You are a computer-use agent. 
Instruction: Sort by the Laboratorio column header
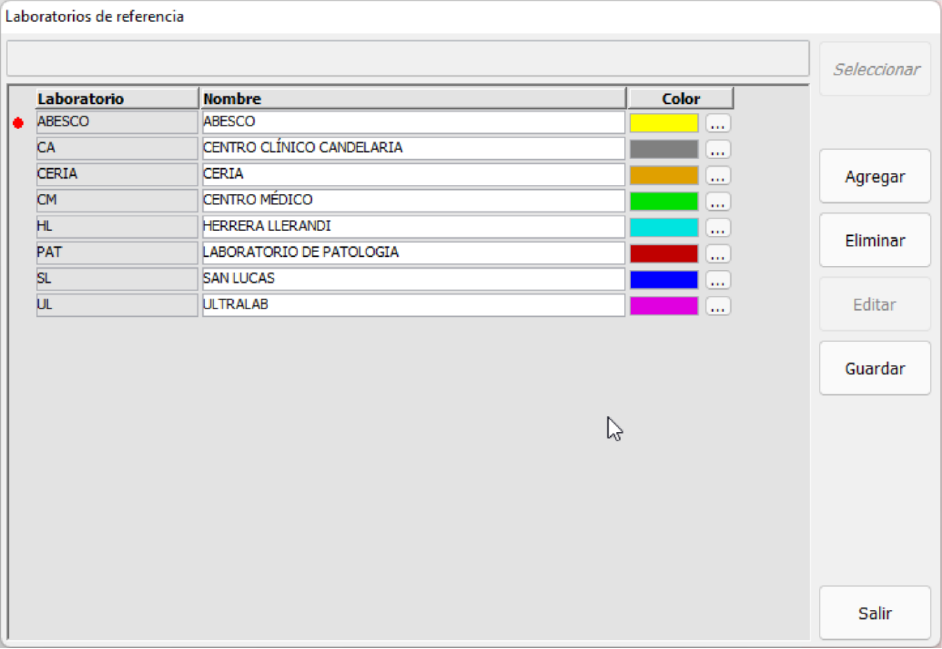click(x=117, y=98)
